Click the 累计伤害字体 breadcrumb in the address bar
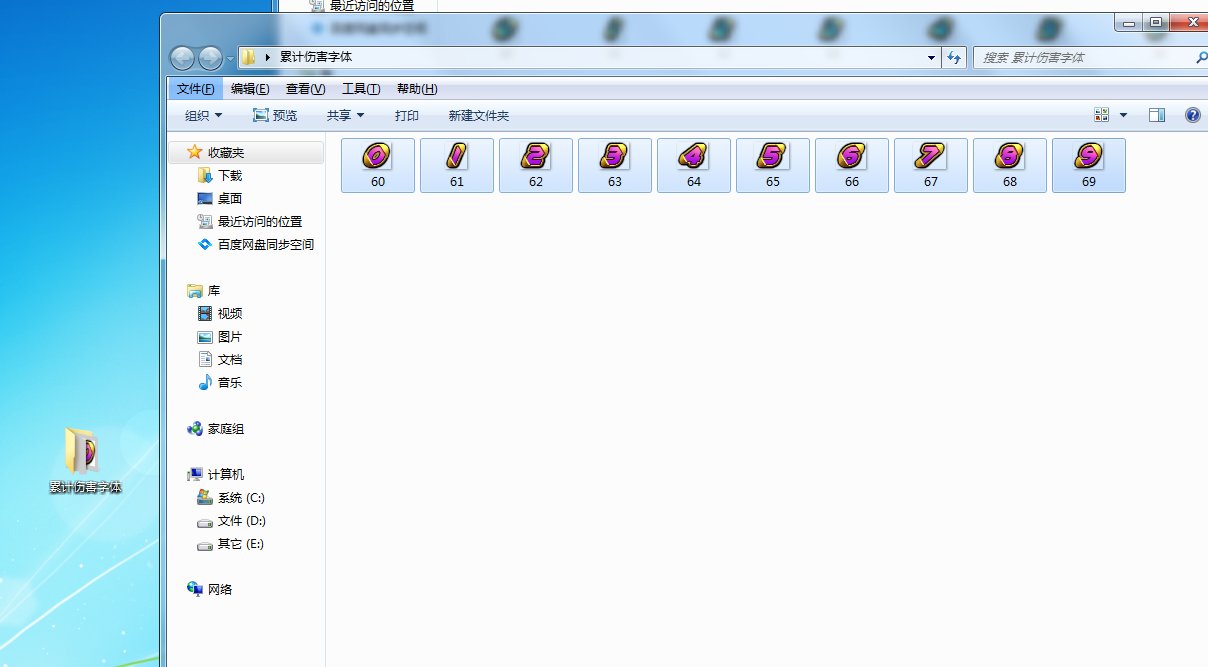1208x667 pixels. tap(316, 58)
